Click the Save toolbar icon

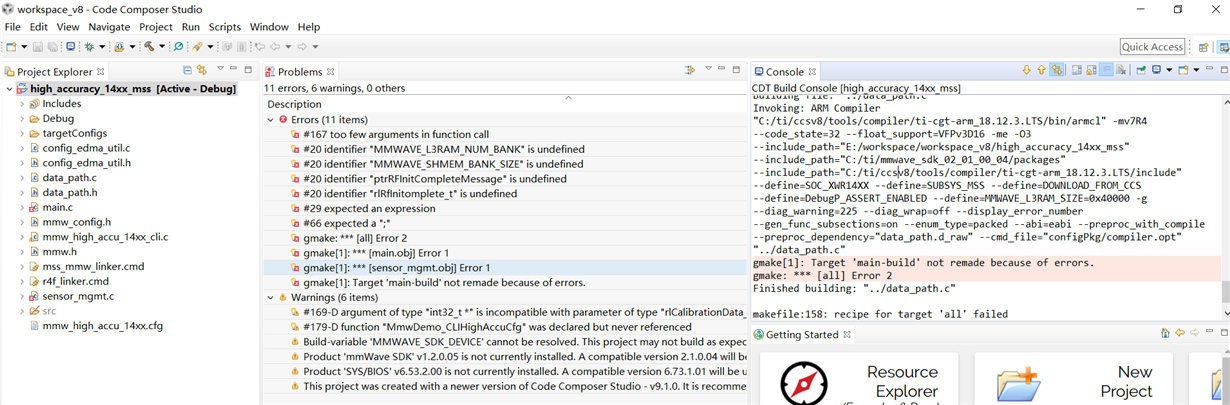pos(37,46)
